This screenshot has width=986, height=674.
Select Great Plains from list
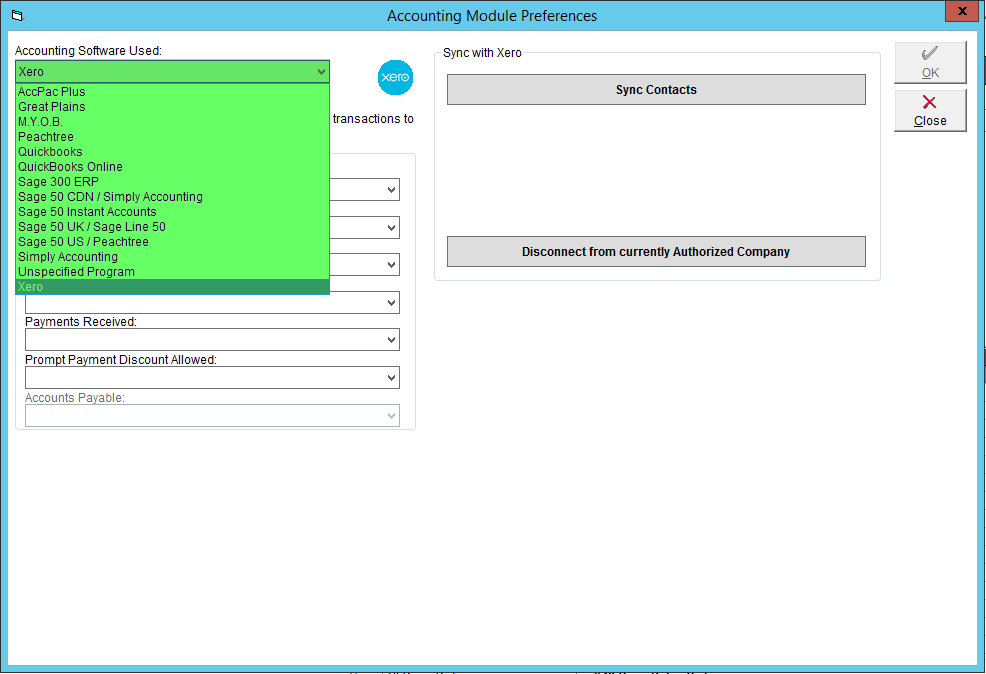point(172,107)
